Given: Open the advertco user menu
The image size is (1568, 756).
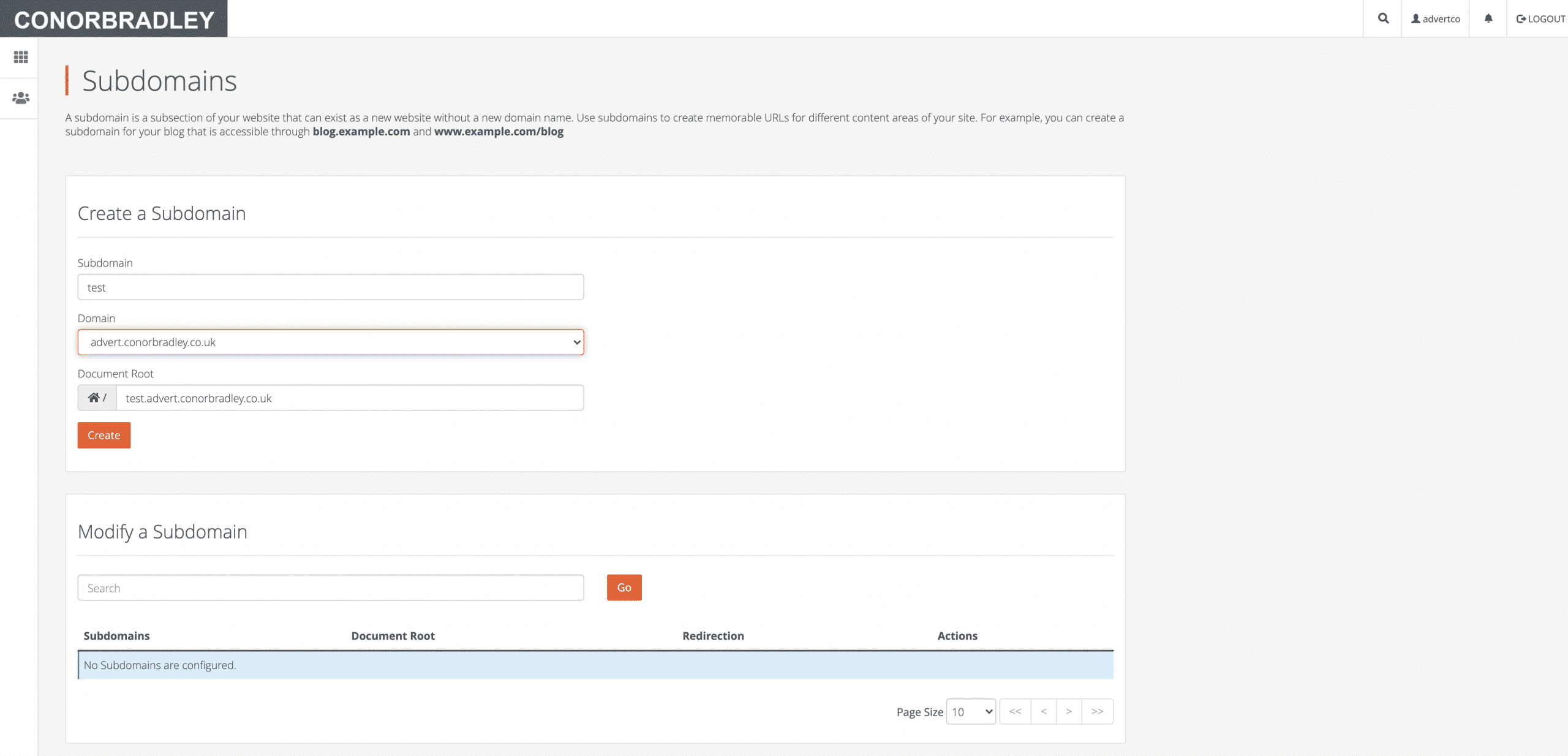Looking at the screenshot, I should pyautogui.click(x=1436, y=19).
